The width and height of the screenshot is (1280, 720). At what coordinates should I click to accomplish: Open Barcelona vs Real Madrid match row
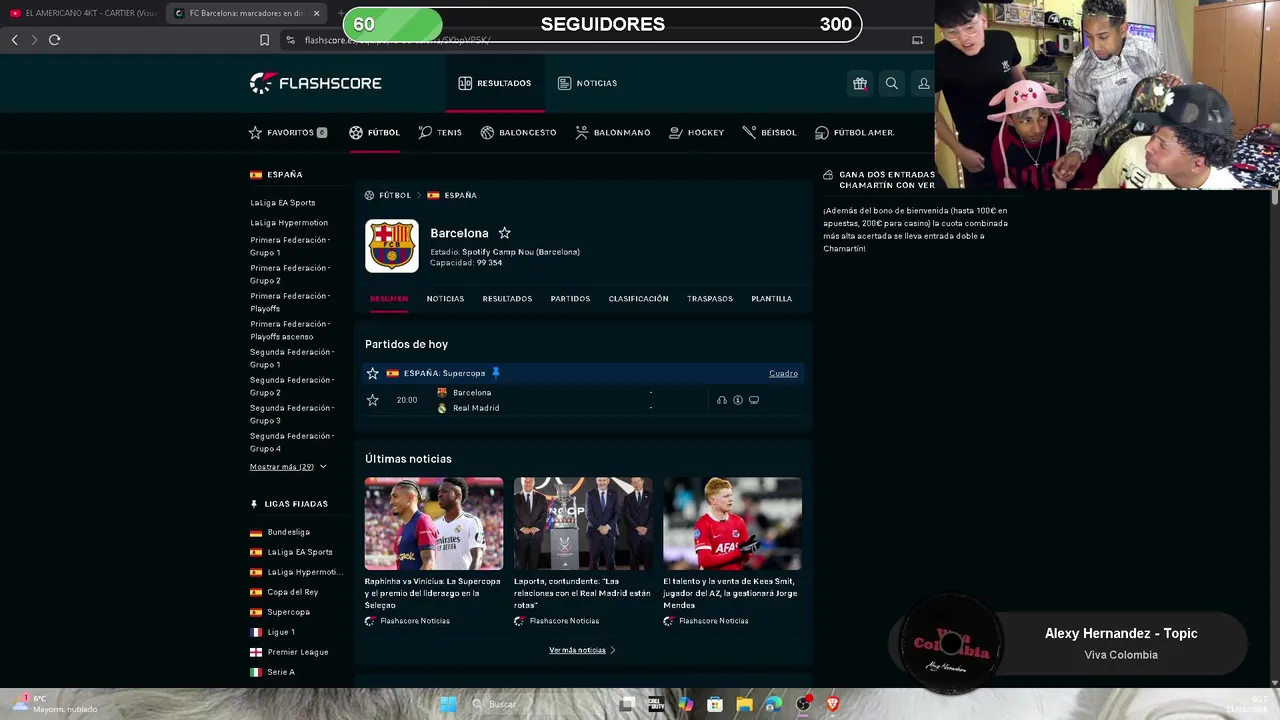pyautogui.click(x=583, y=400)
